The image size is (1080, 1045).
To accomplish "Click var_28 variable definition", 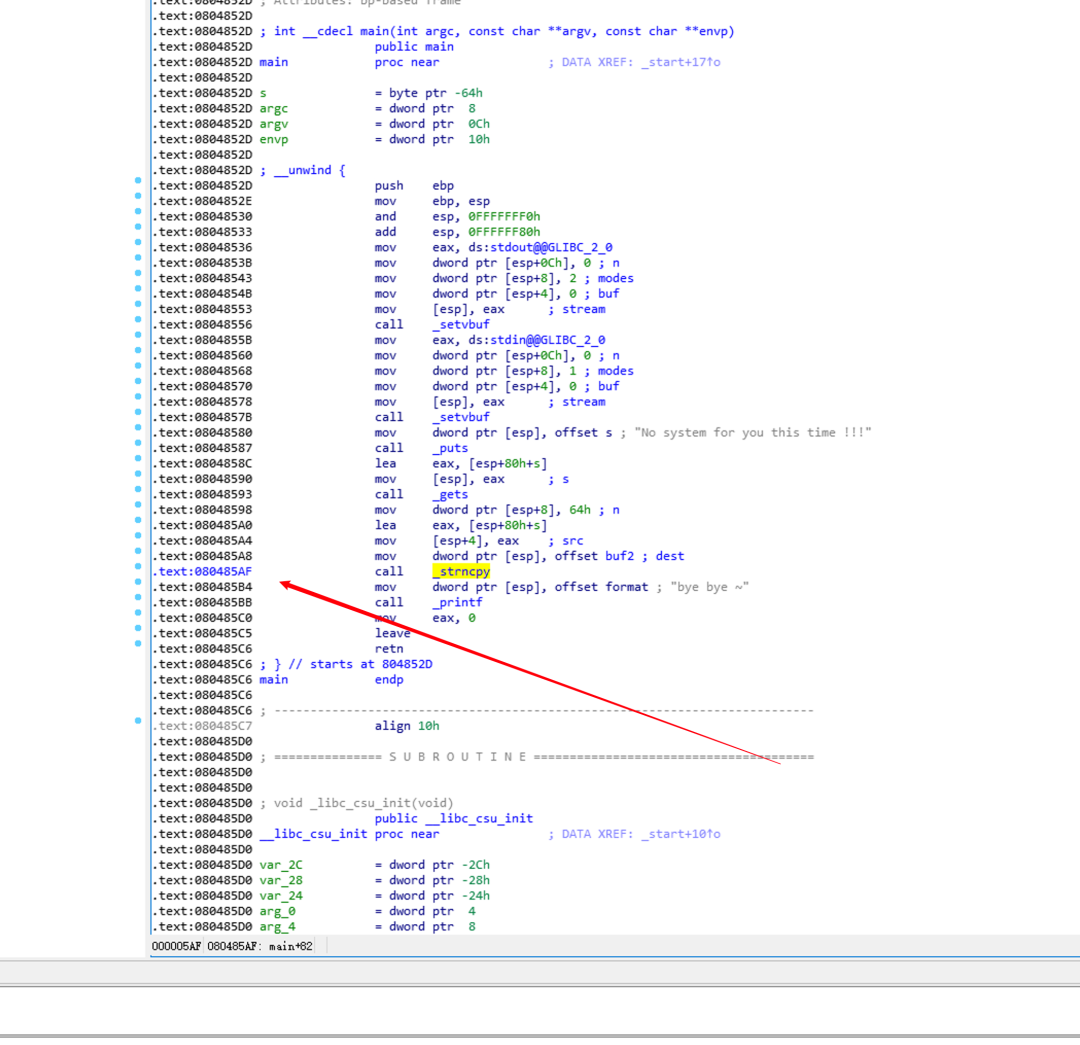I will pyautogui.click(x=375, y=880).
